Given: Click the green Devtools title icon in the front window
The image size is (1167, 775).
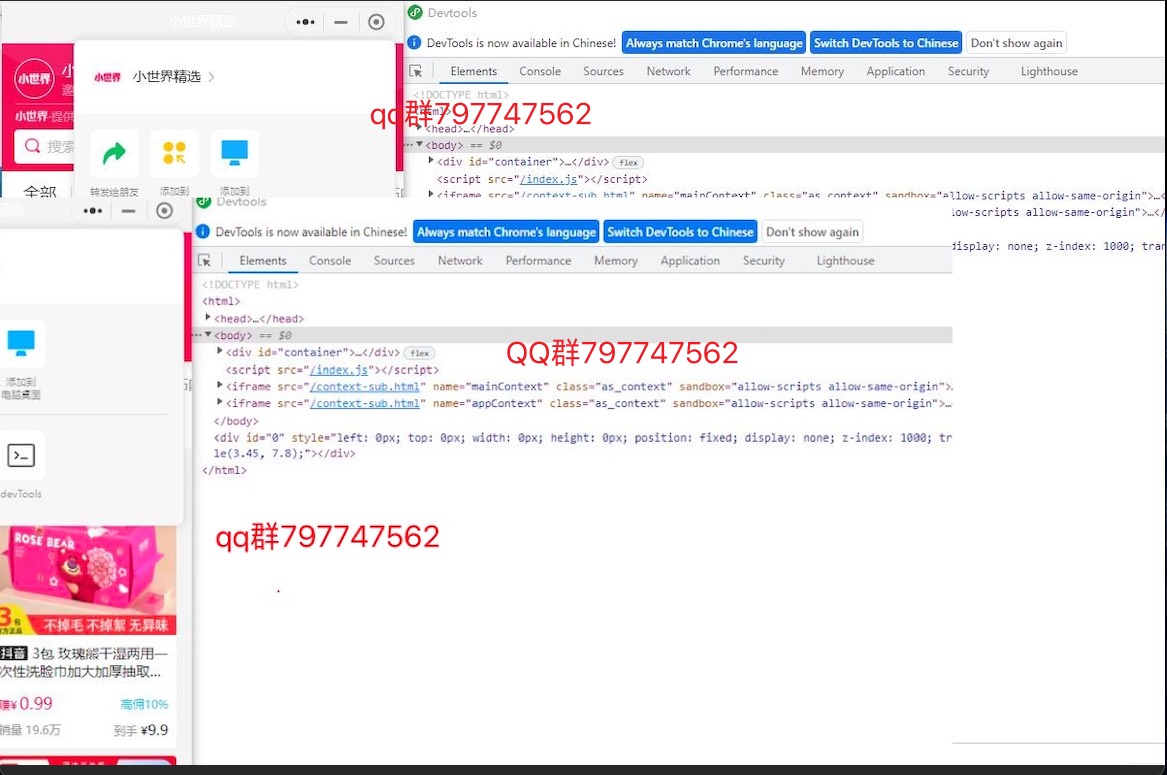Looking at the screenshot, I should [203, 202].
